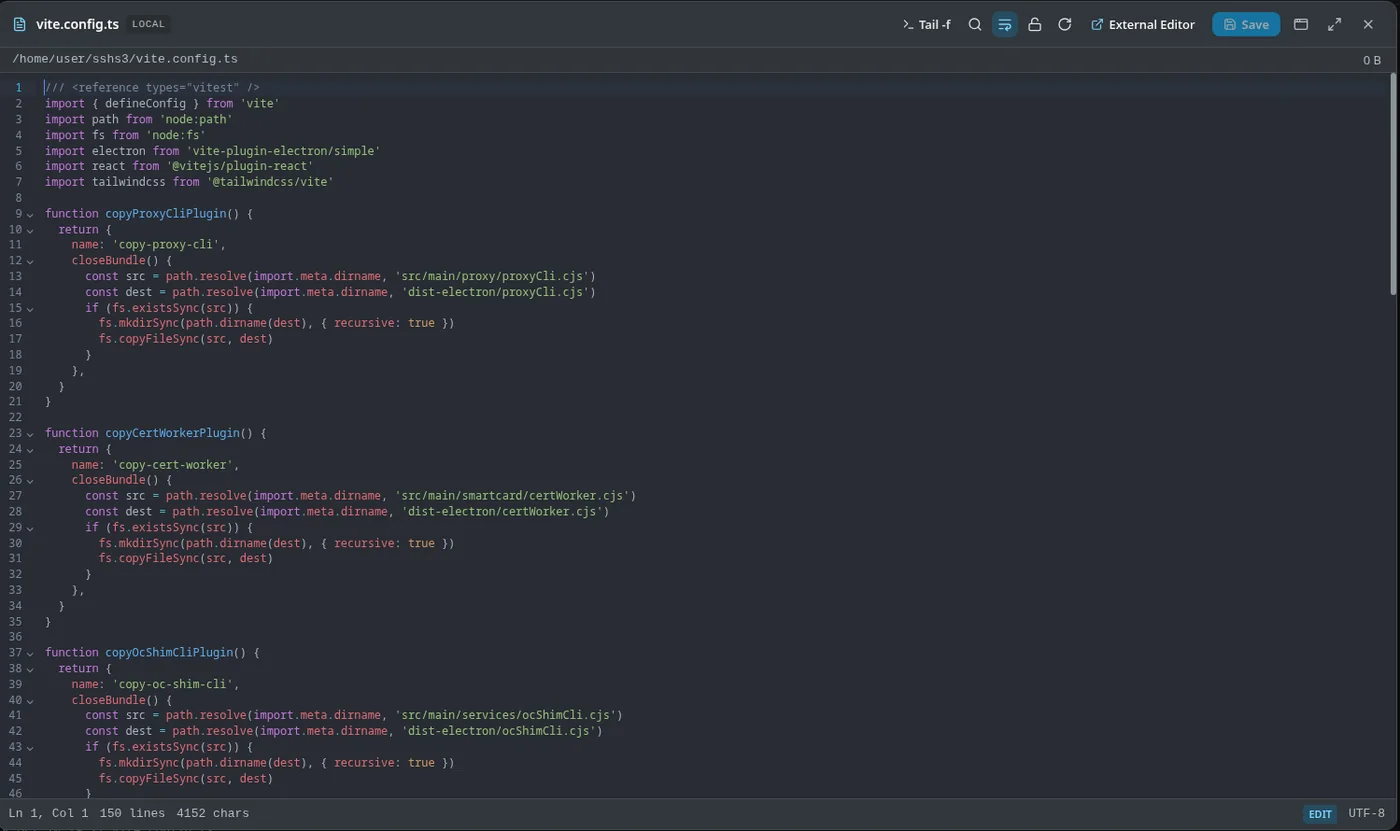Click the 'vite' string on line 2
Image resolution: width=1400 pixels, height=831 pixels.
pyautogui.click(x=259, y=103)
